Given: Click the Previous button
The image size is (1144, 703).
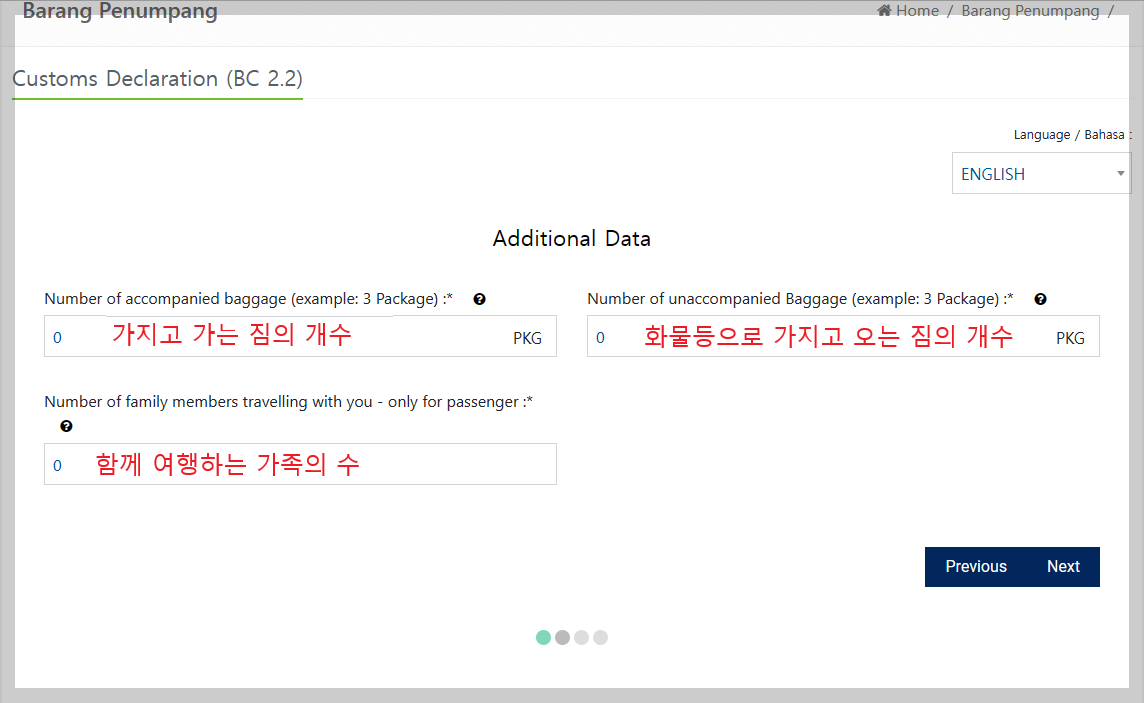Looking at the screenshot, I should (975, 567).
